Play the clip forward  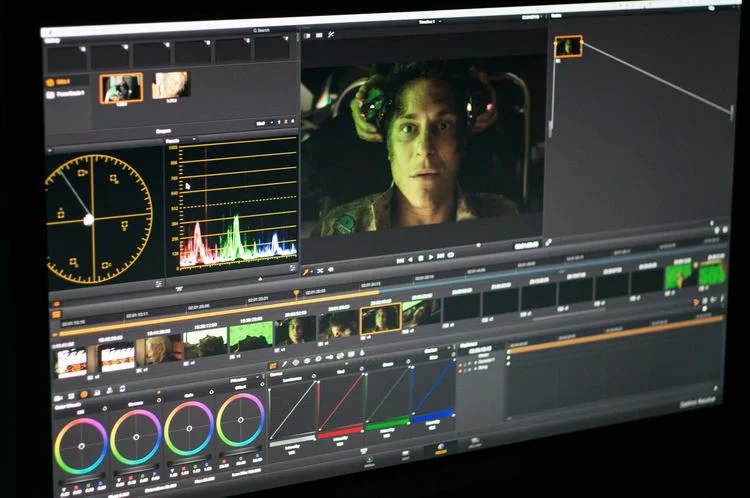(431, 257)
